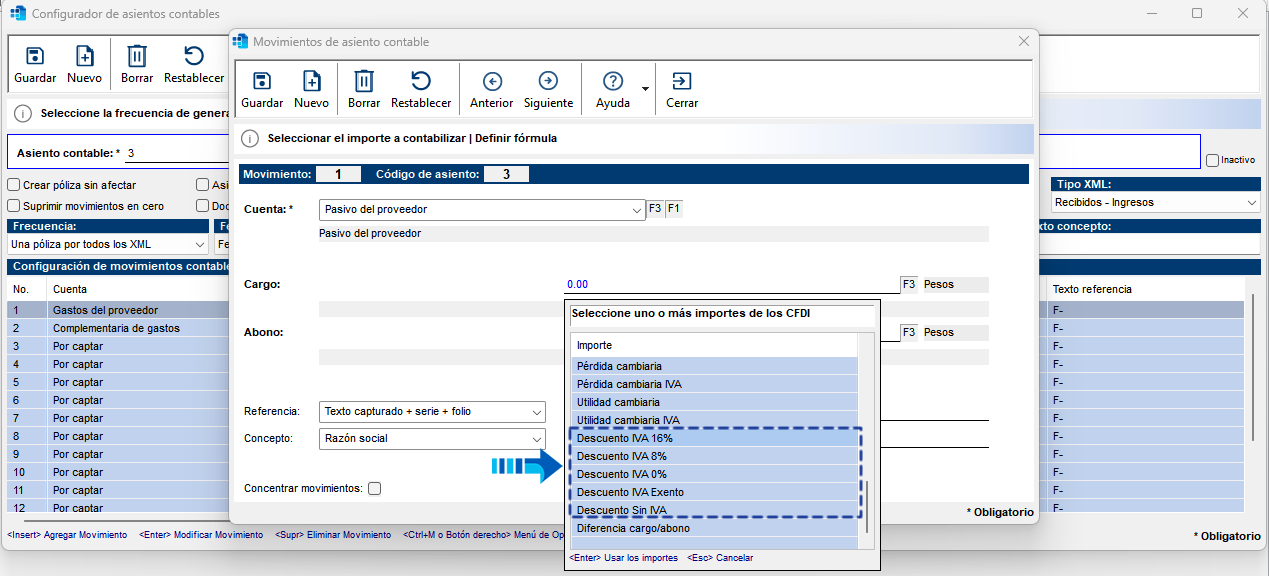Click the F1 button next to Cuenta
Image resolution: width=1269 pixels, height=576 pixels.
pyautogui.click(x=673, y=209)
